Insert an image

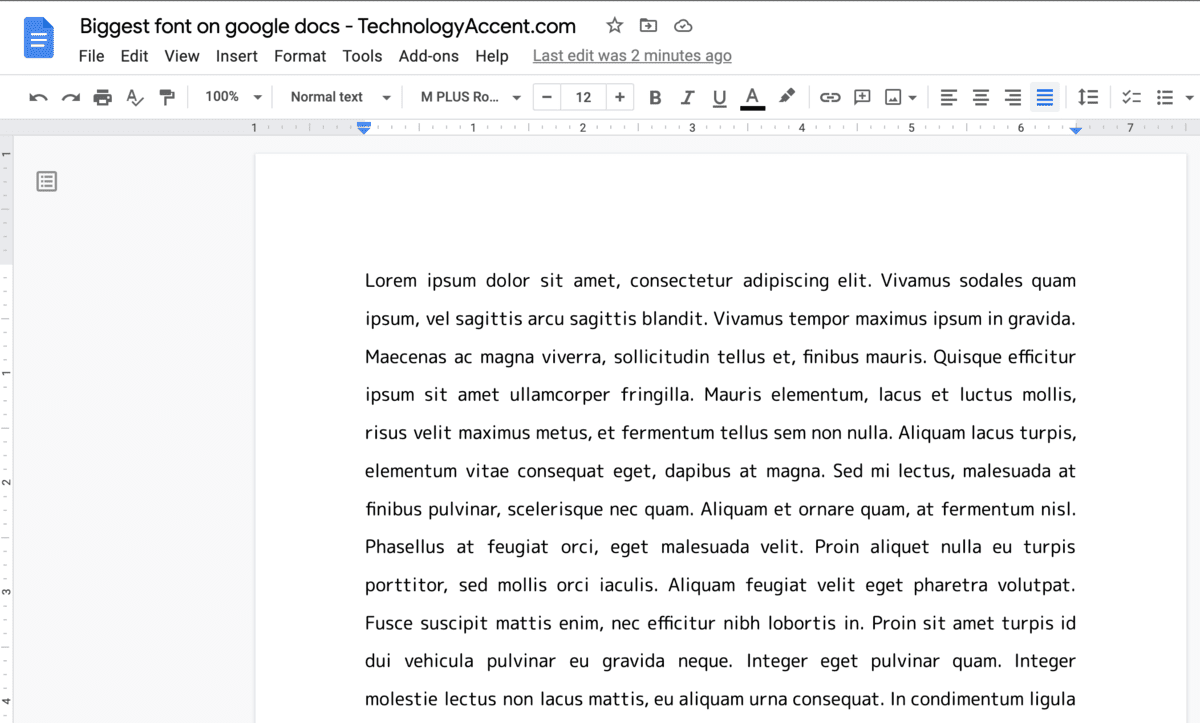click(x=893, y=96)
